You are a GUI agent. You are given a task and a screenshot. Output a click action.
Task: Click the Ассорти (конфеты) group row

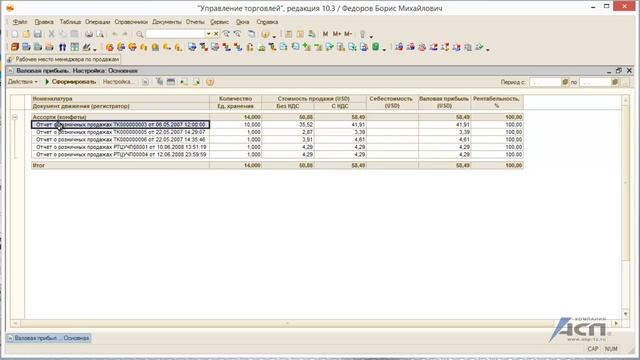click(121, 117)
